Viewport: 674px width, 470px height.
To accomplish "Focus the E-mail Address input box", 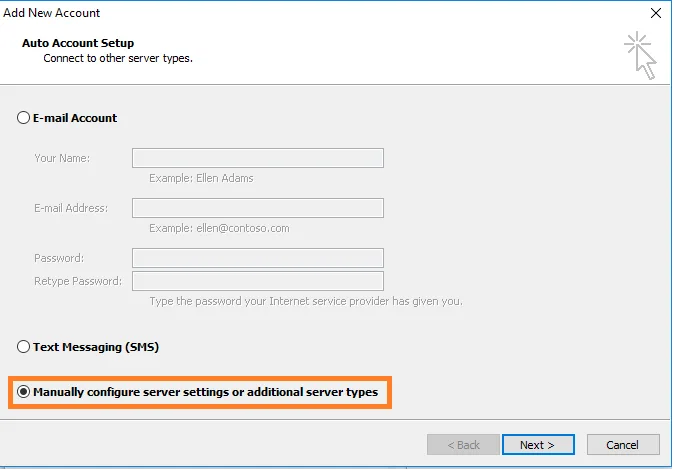I will click(258, 208).
